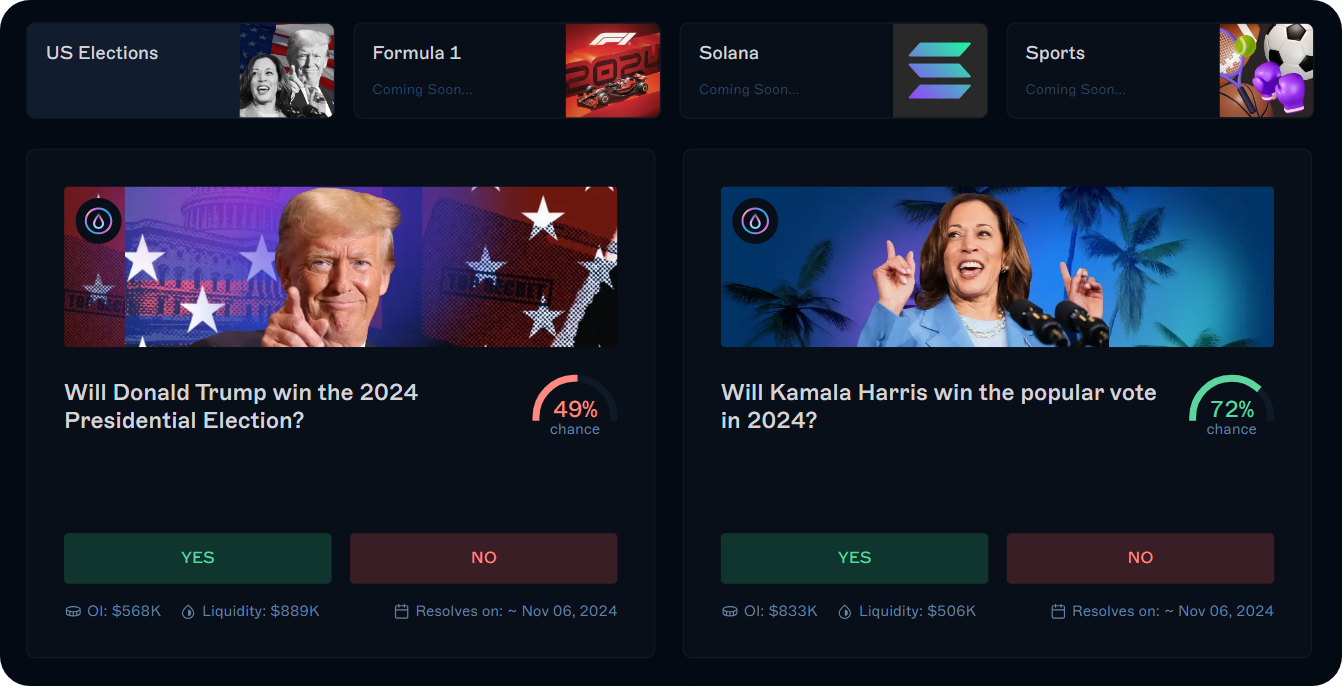Bet YES on Donald Trump winning
This screenshot has width=1342, height=686.
click(198, 558)
